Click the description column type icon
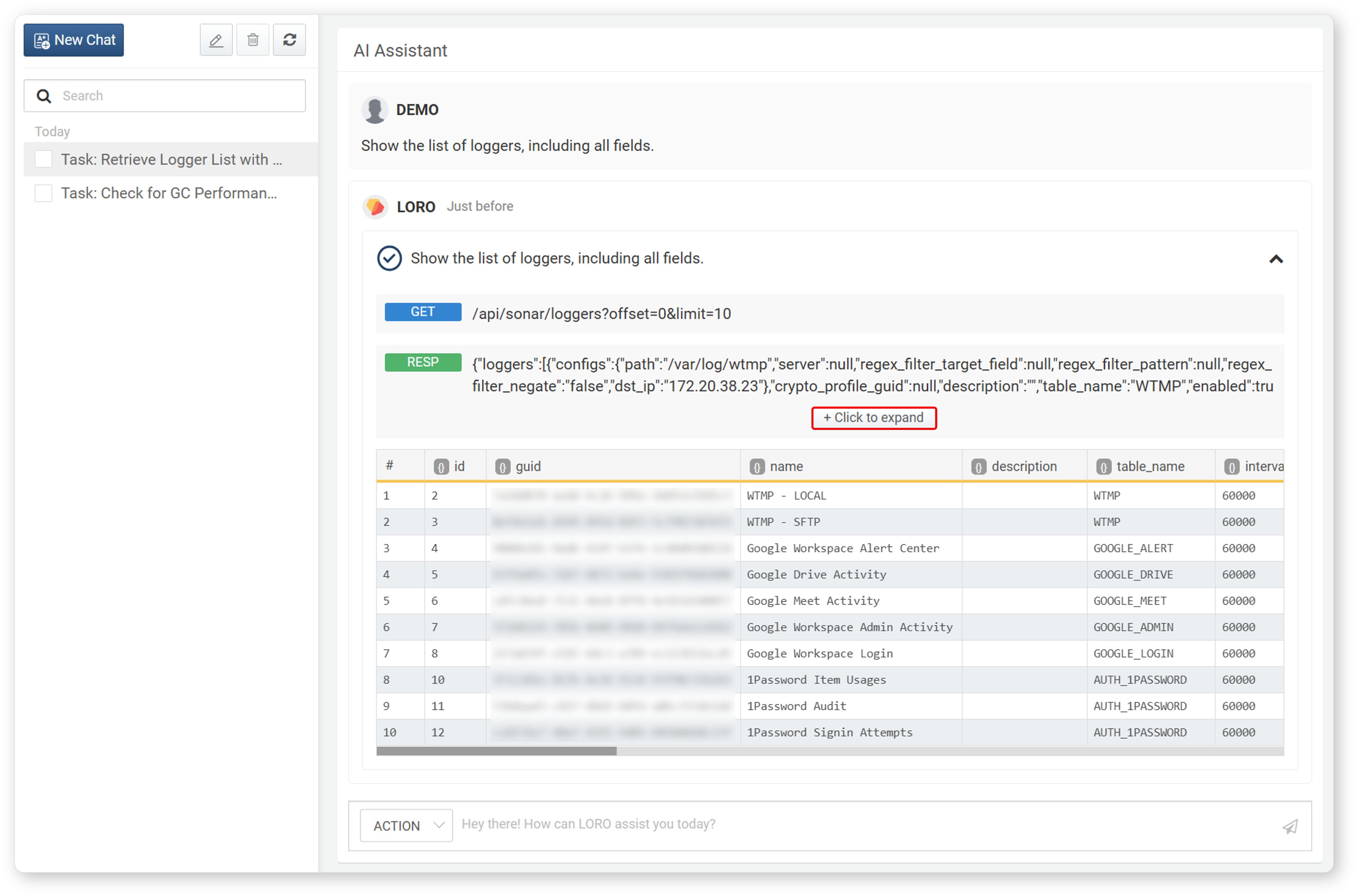 pyautogui.click(x=978, y=467)
